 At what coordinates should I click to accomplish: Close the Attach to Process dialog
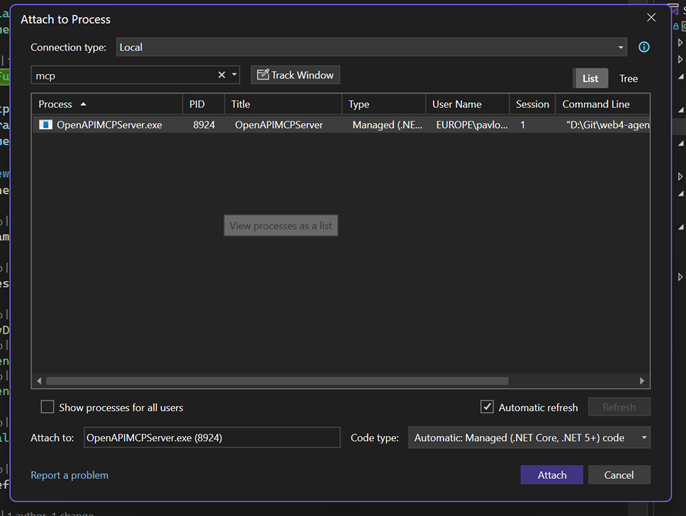coord(651,18)
